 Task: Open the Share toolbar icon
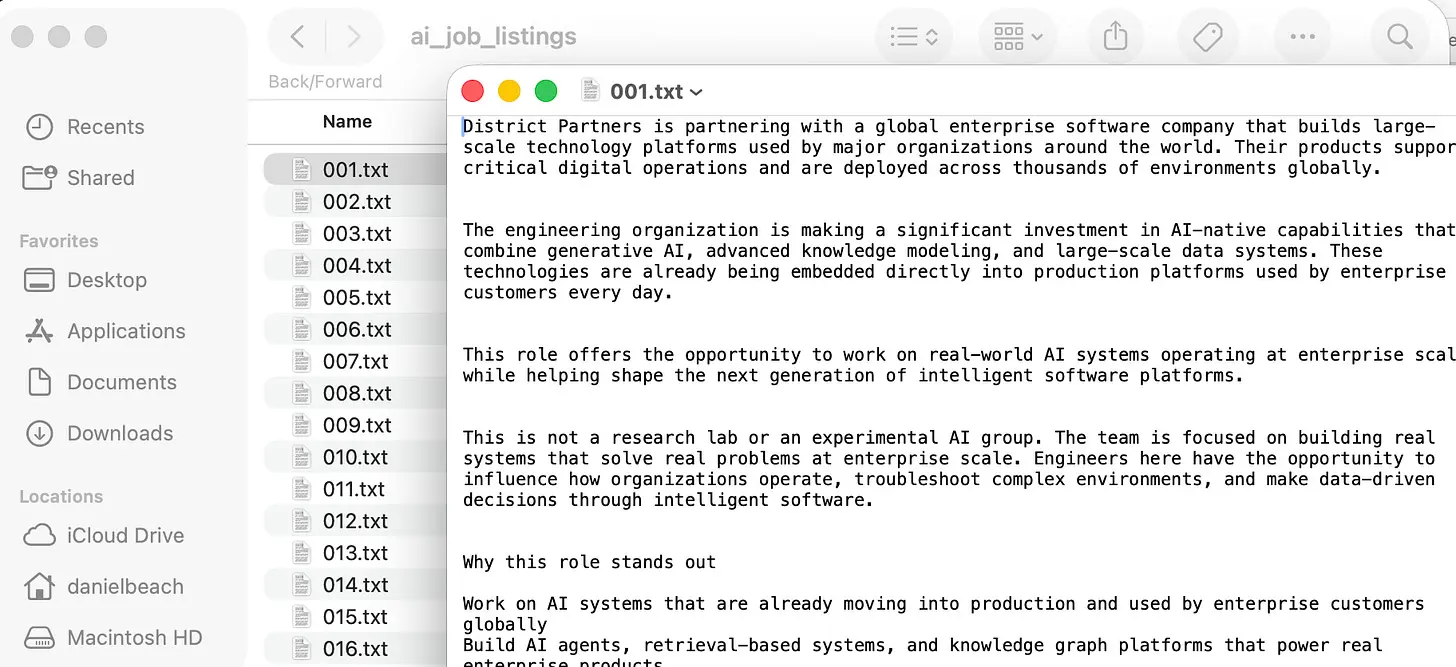point(1116,37)
